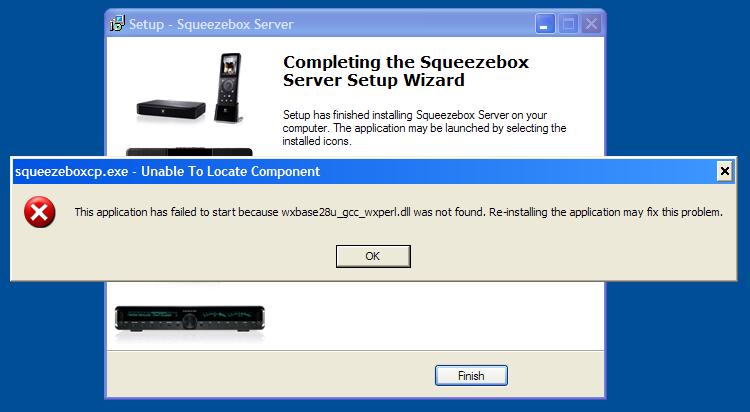Click the partially hidden Squeezebox Boom image
This screenshot has width=750, height=412.
click(x=189, y=152)
